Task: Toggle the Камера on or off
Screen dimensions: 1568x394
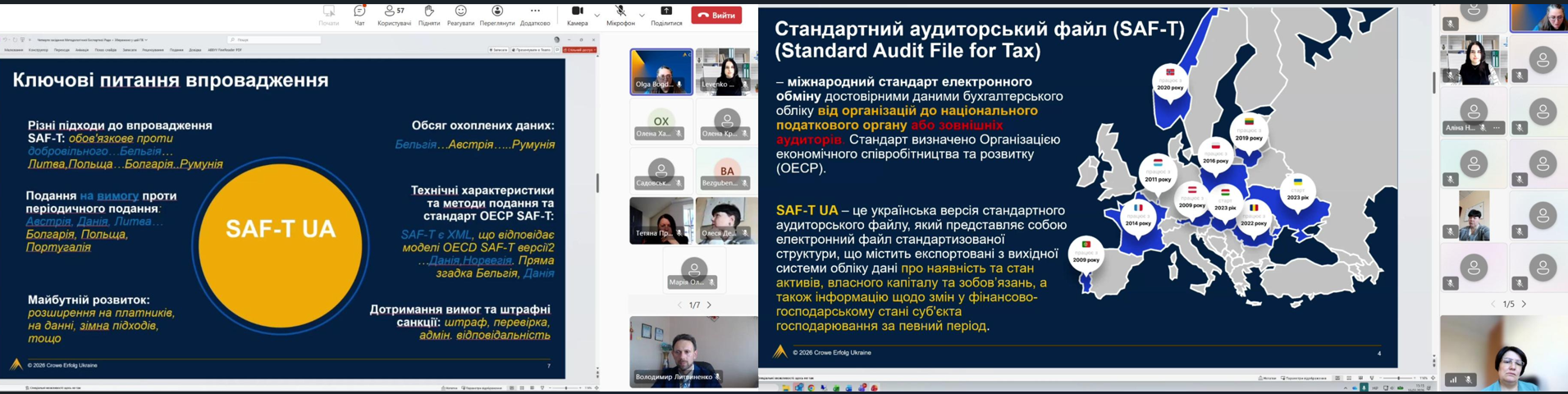Action: (x=578, y=15)
